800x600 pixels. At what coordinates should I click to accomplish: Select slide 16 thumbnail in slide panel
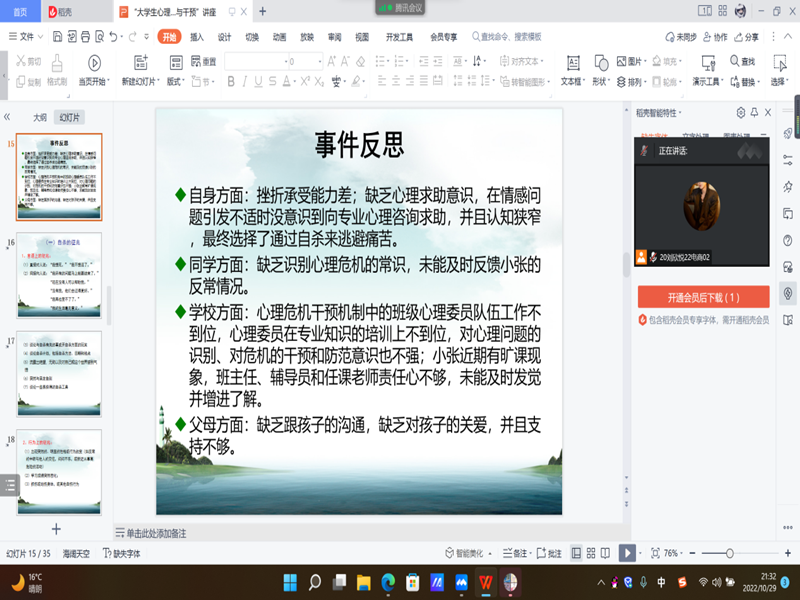[60, 275]
